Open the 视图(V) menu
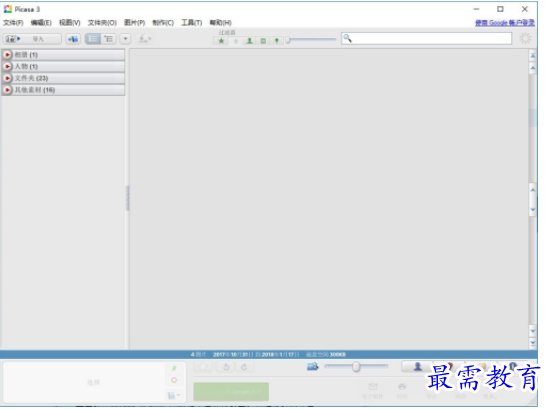Image resolution: width=549 pixels, height=409 pixels. coord(70,23)
